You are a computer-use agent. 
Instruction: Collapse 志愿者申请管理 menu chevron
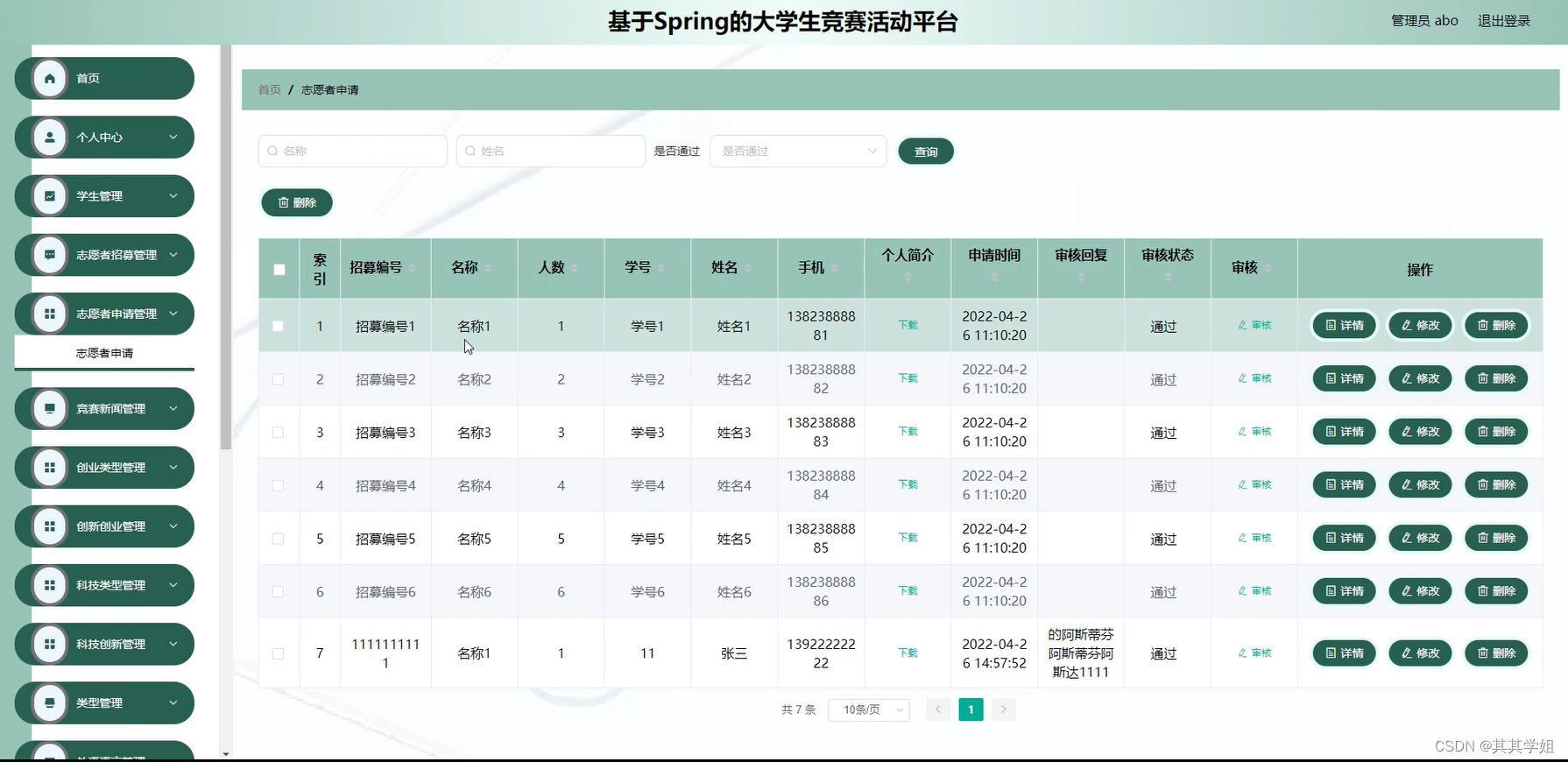pos(173,314)
